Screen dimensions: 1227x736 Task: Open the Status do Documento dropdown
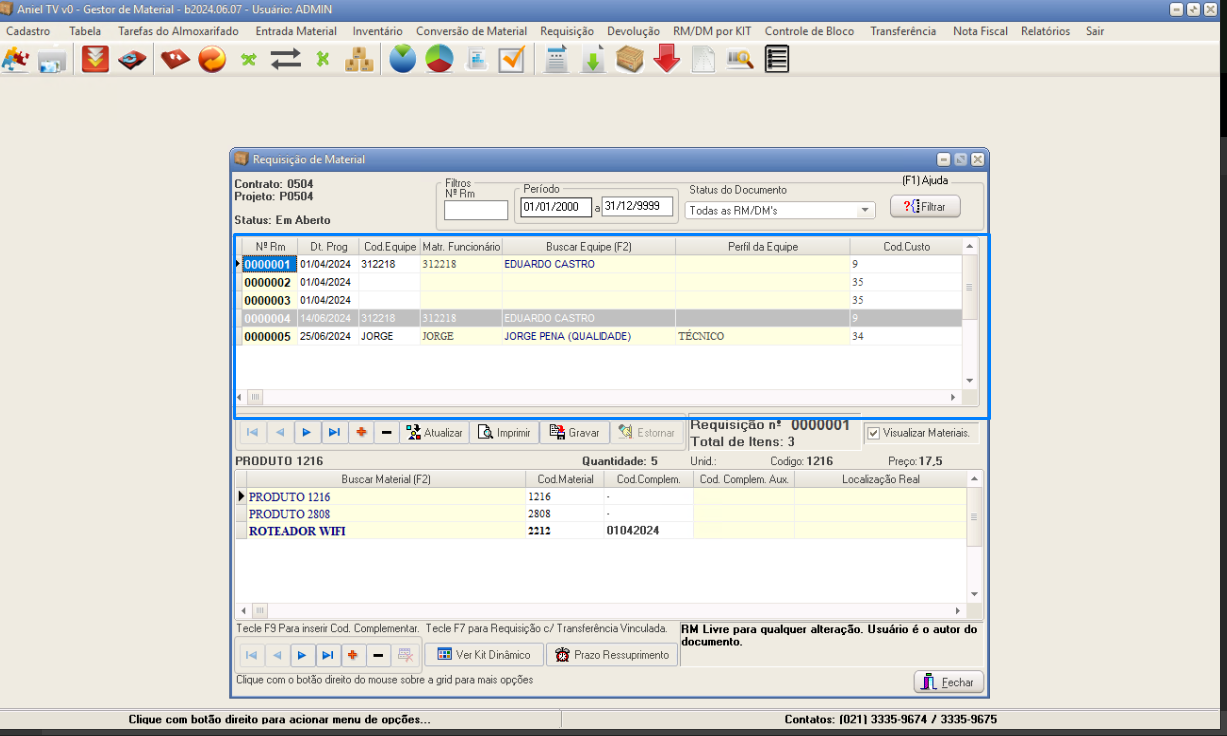point(864,210)
